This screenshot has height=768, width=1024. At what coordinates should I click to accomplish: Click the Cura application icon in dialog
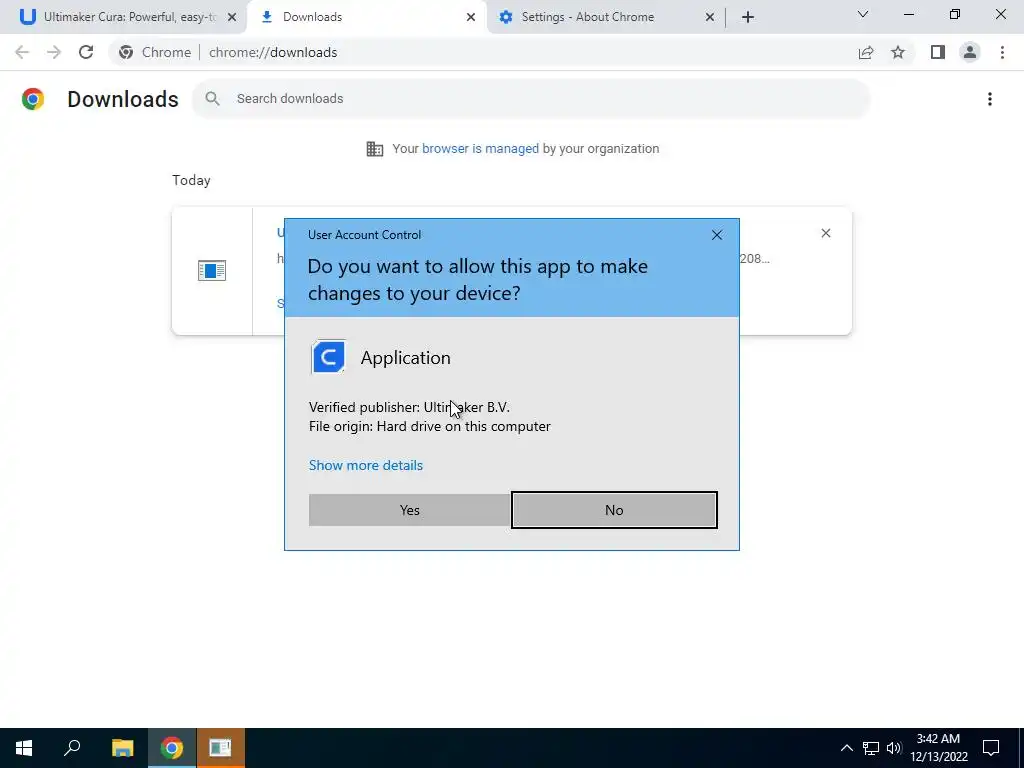[x=328, y=357]
